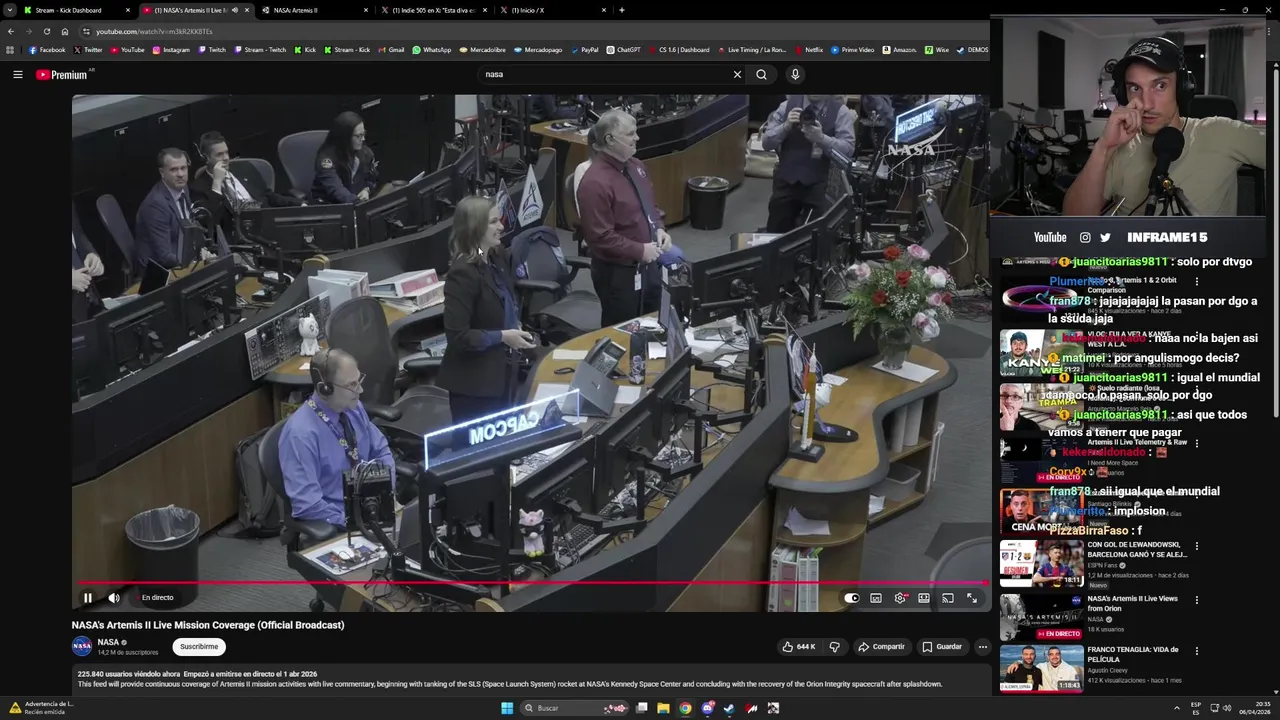The height and width of the screenshot is (720, 1280).
Task: Pause the NASA live video
Action: pyautogui.click(x=88, y=598)
